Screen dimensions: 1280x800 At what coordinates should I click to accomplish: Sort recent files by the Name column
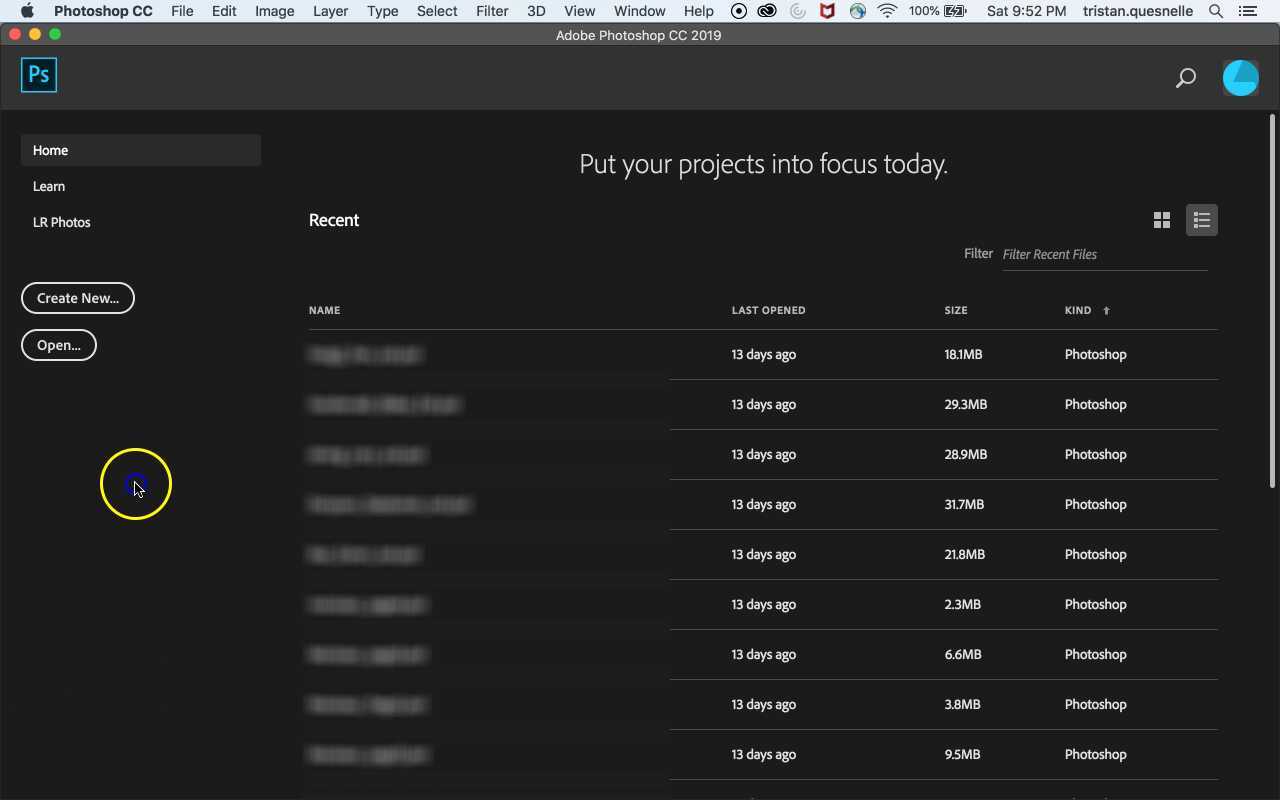324,310
